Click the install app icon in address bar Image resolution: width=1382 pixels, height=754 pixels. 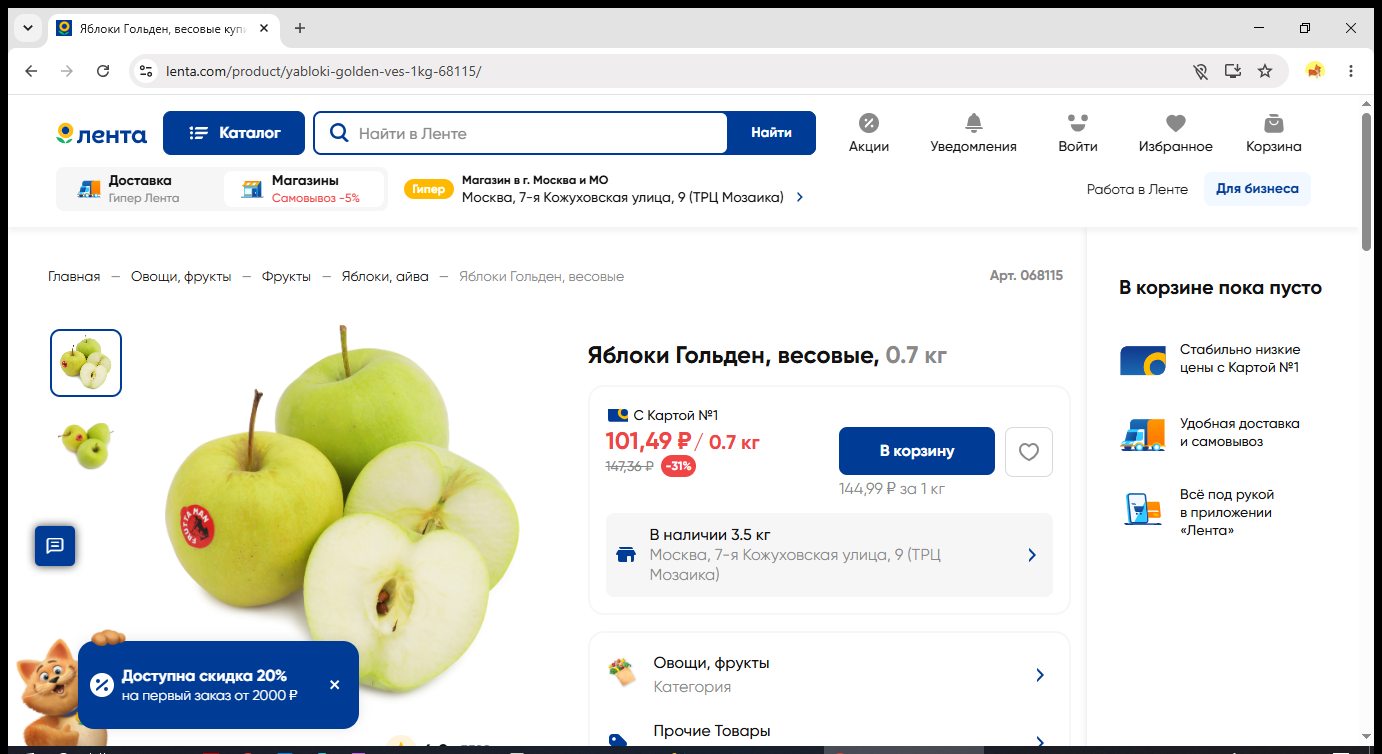point(1233,71)
